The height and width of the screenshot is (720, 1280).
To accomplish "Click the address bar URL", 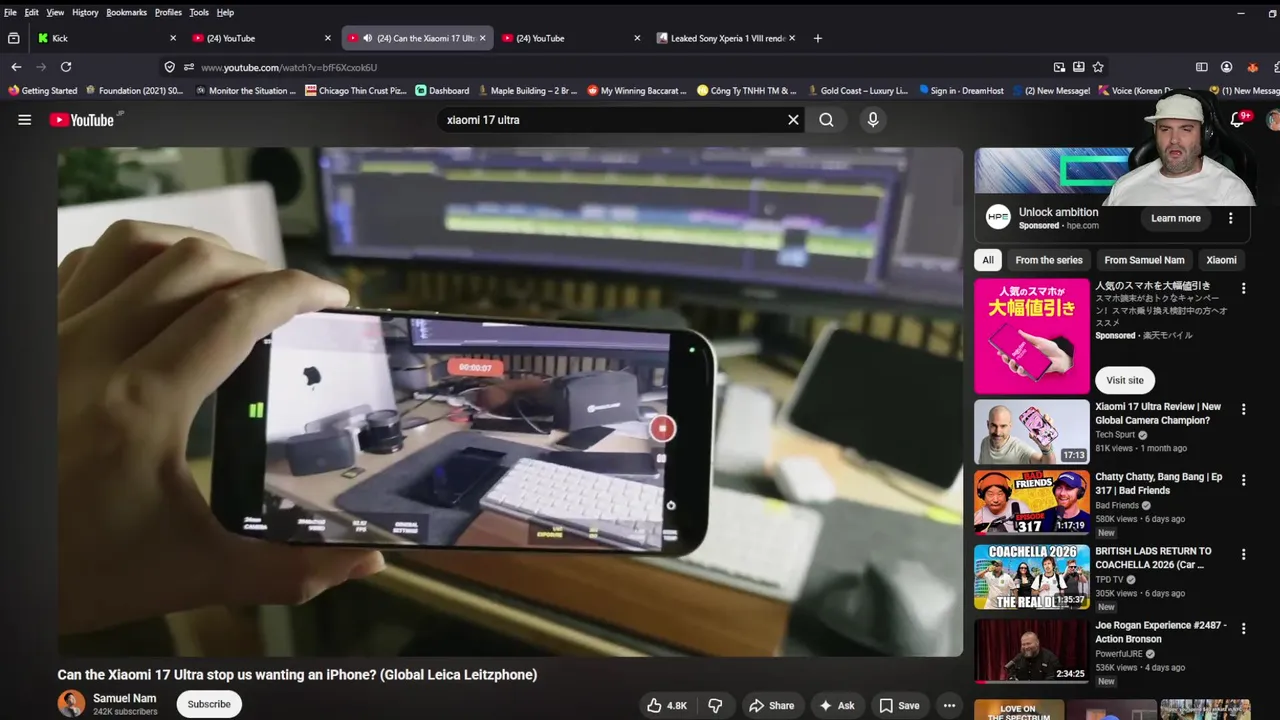I will [289, 67].
